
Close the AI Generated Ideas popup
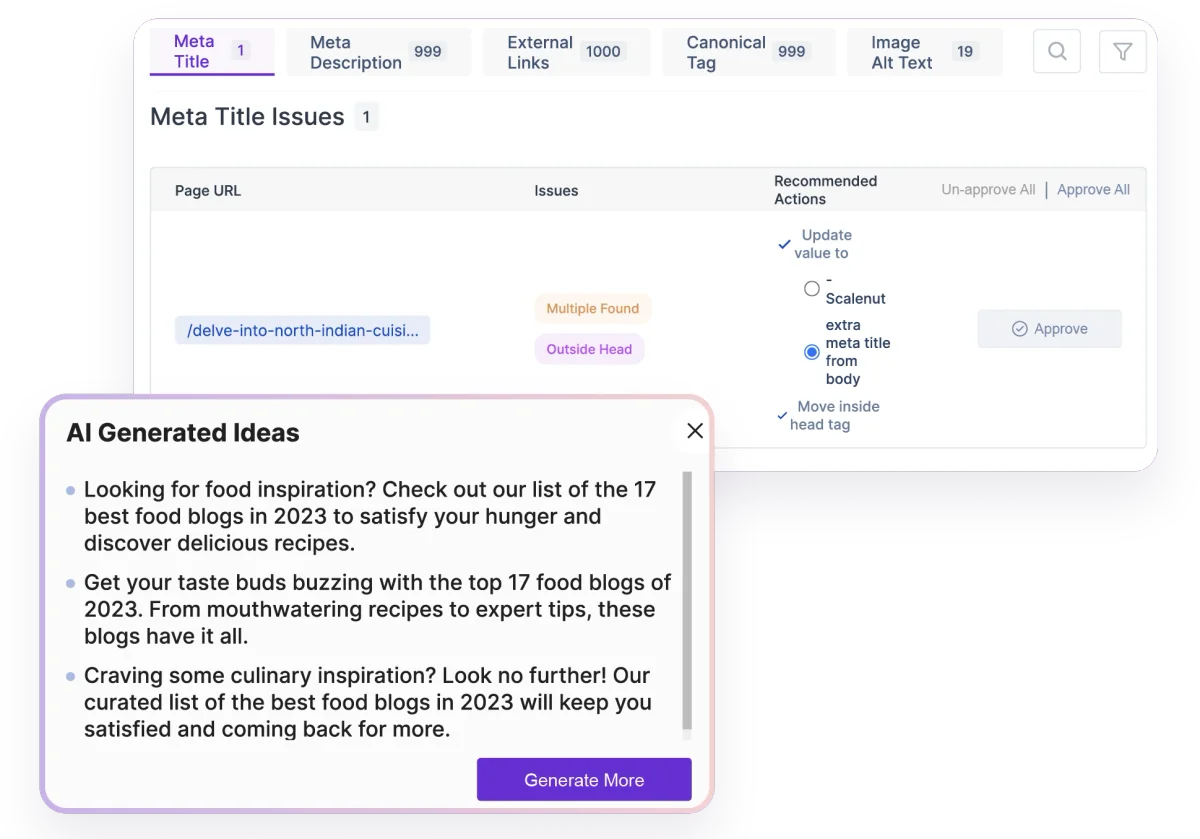694,430
